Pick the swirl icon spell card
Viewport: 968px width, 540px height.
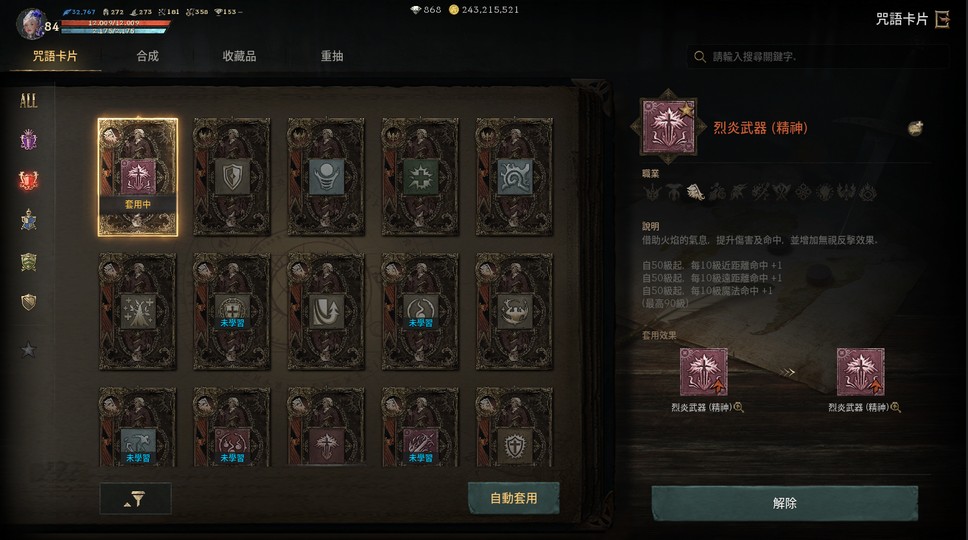pos(514,177)
